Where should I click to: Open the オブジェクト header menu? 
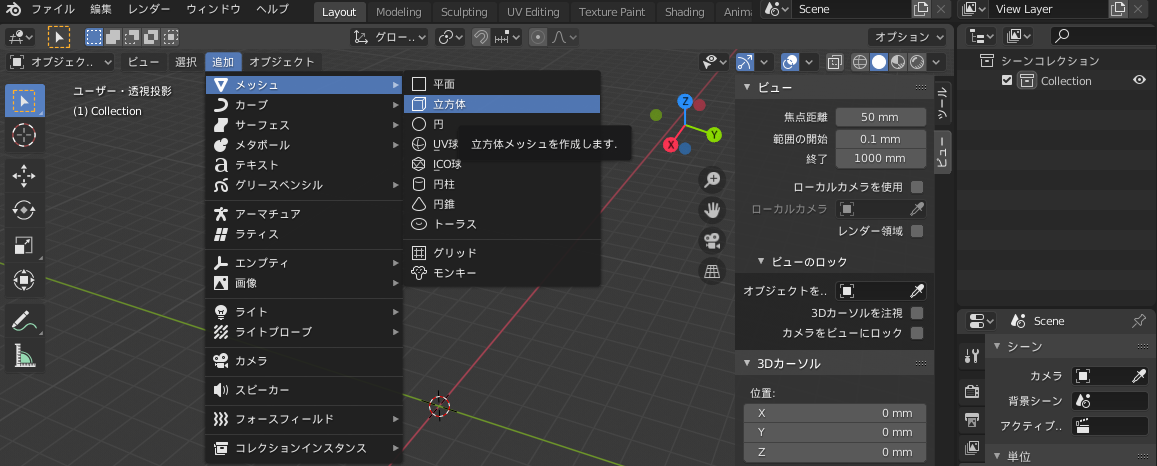click(282, 62)
